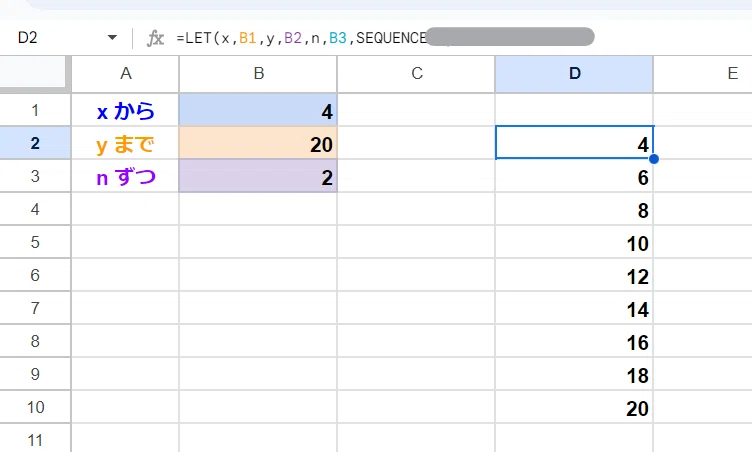Click cell A2 labeled 'y まで'
This screenshot has height=452, width=752.
[126, 143]
